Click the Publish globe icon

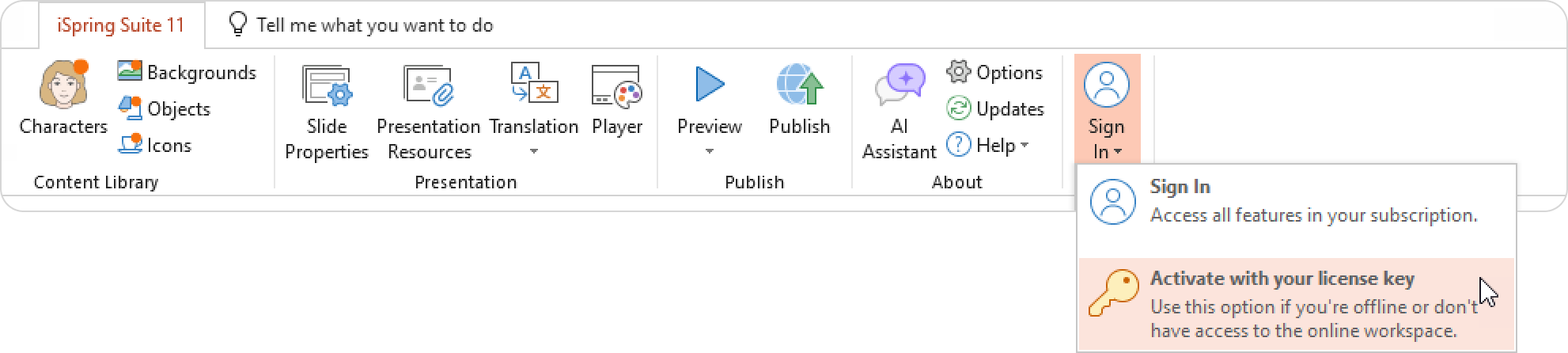[x=799, y=85]
